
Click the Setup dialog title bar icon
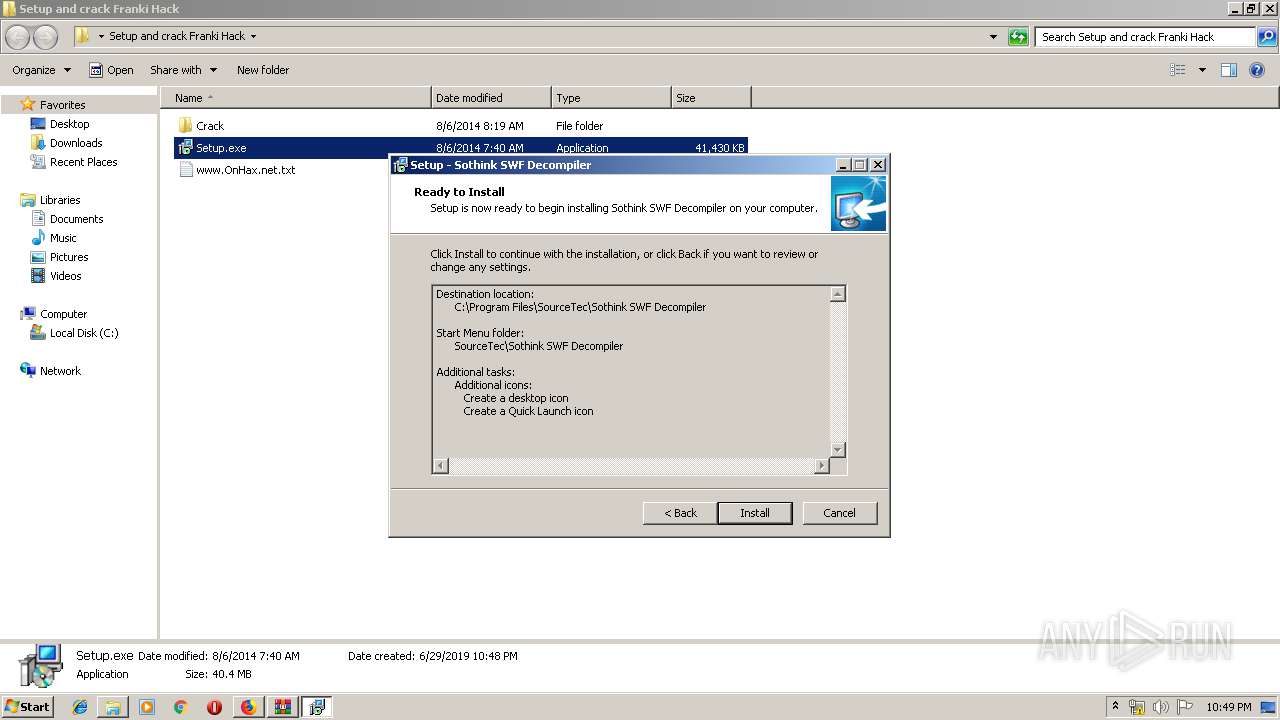pos(400,165)
